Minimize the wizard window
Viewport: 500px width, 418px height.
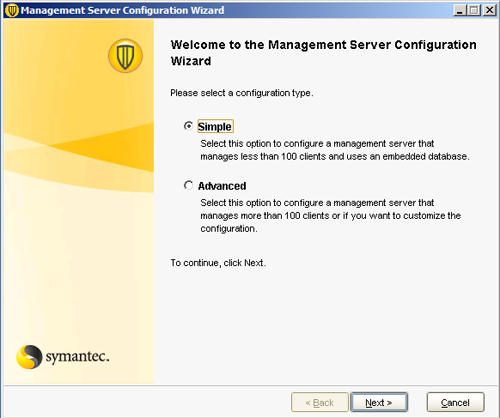pyautogui.click(x=460, y=10)
